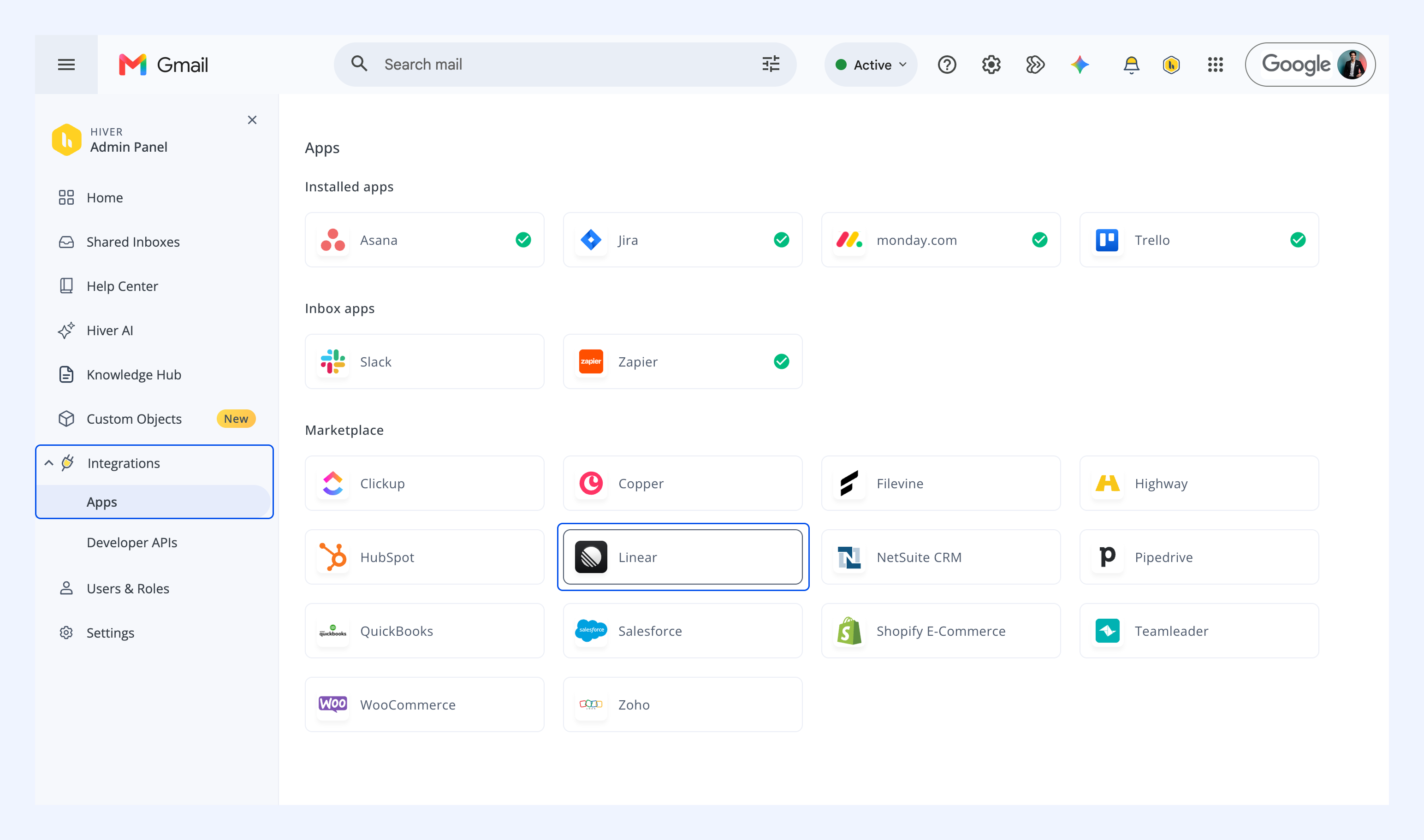
Task: Select Developer APIs submenu item
Action: click(132, 542)
